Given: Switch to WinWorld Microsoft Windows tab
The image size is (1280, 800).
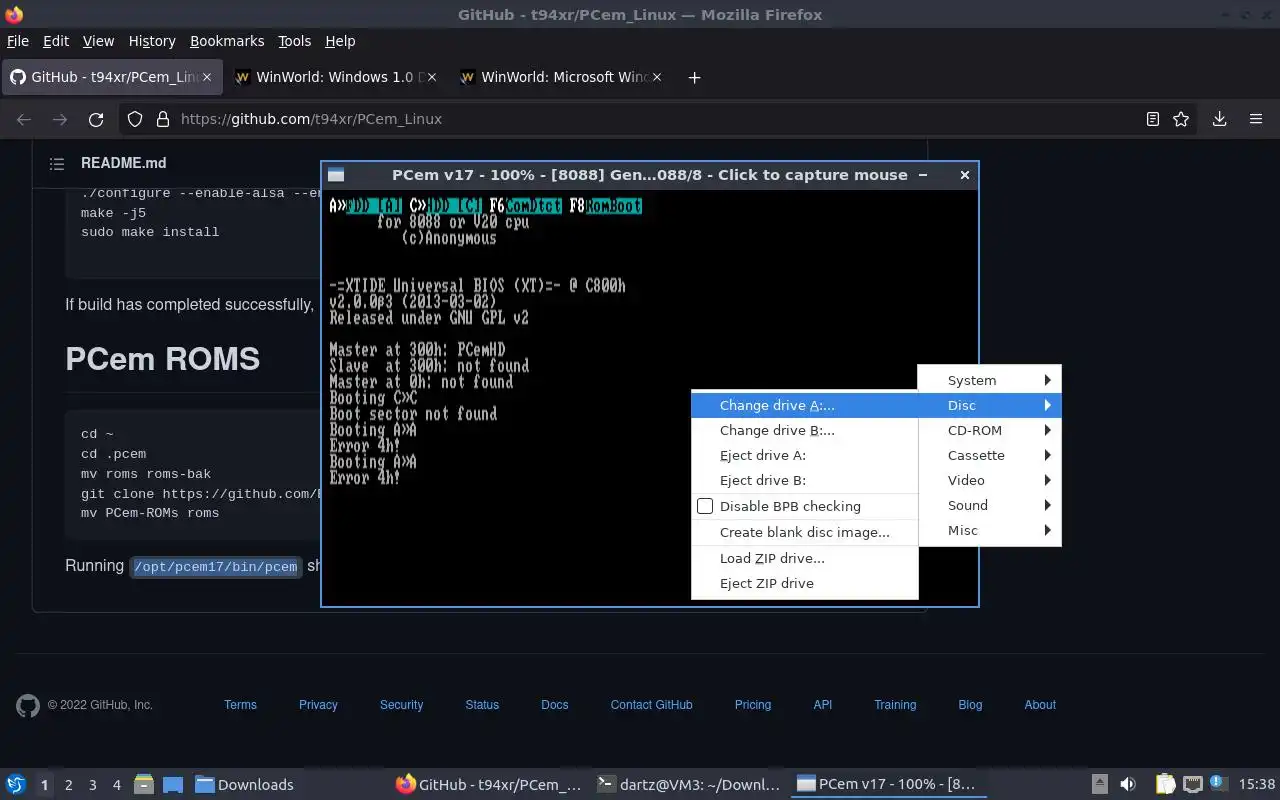Looking at the screenshot, I should coord(562,77).
